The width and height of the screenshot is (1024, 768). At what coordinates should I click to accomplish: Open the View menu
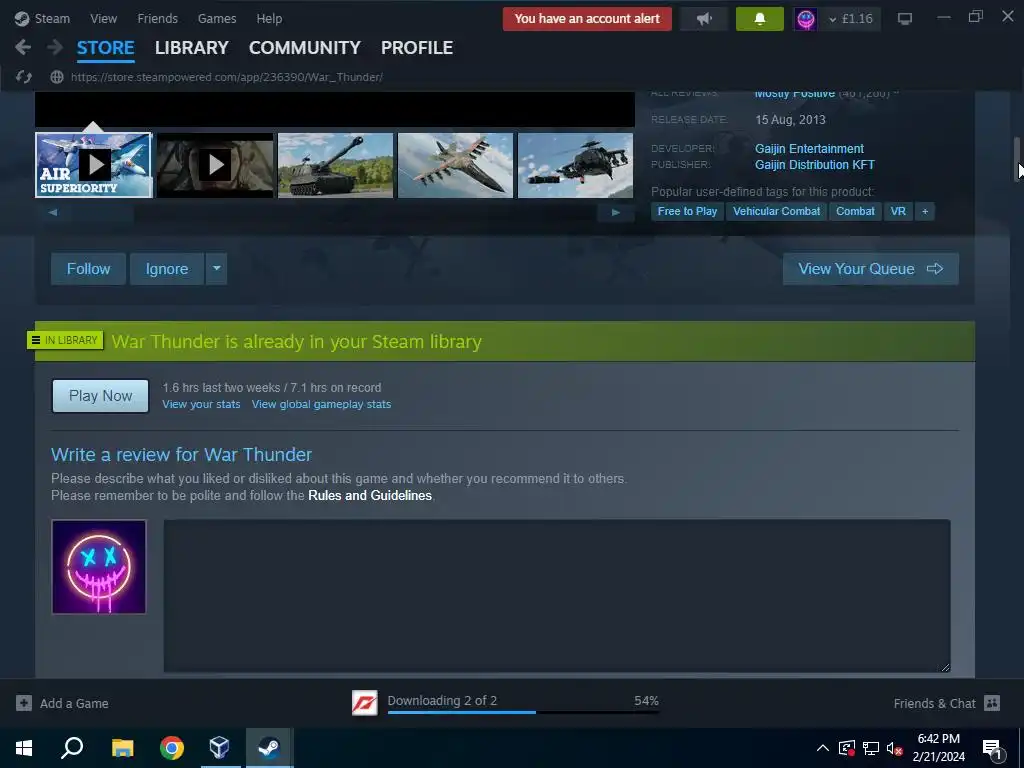tap(103, 18)
